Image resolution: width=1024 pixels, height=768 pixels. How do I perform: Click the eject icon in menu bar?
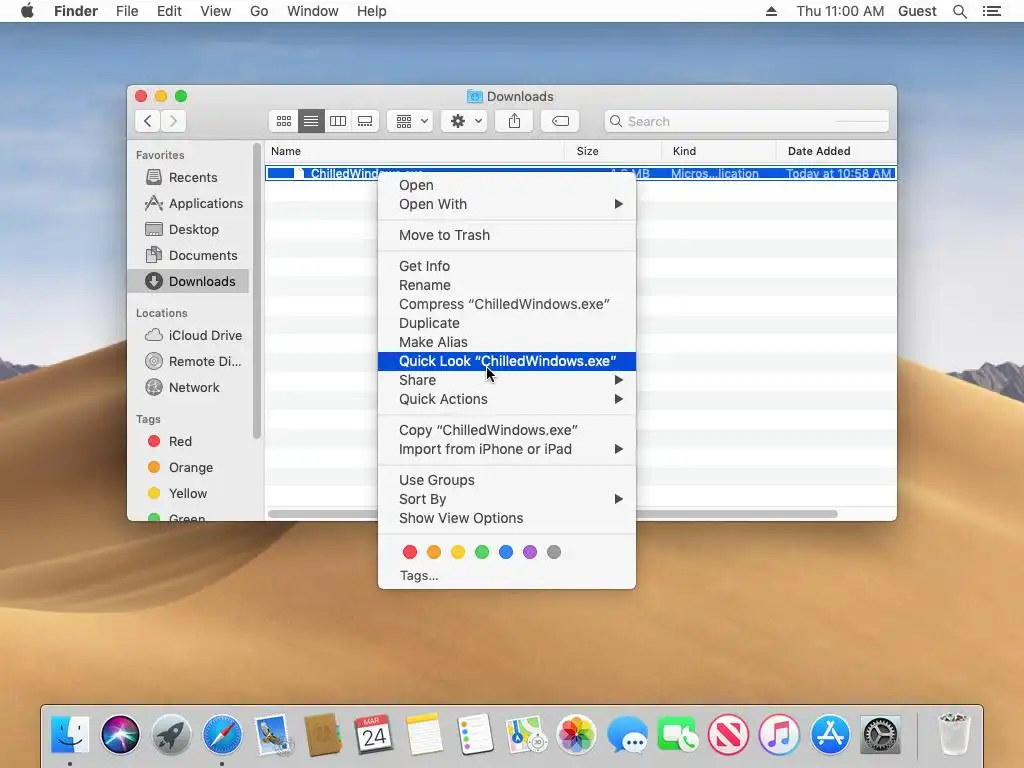tap(771, 11)
